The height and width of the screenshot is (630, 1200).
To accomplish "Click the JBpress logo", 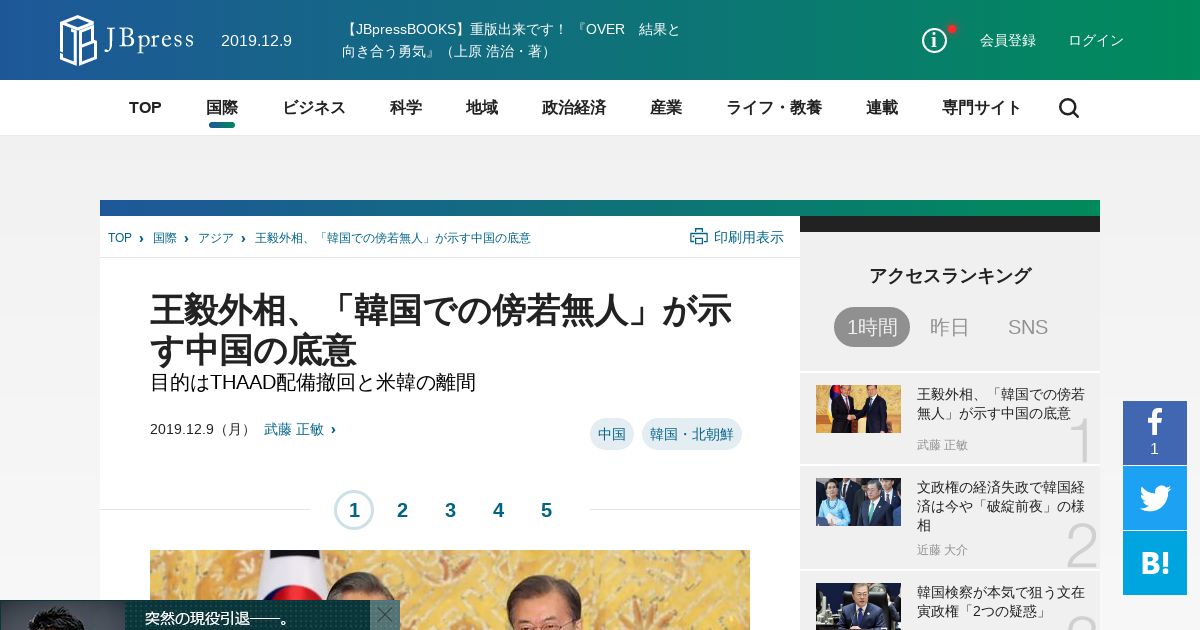I will (x=126, y=40).
